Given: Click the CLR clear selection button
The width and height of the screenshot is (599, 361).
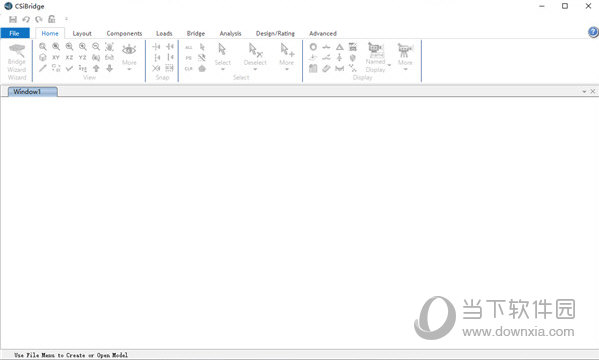Looking at the screenshot, I should pyautogui.click(x=189, y=69).
